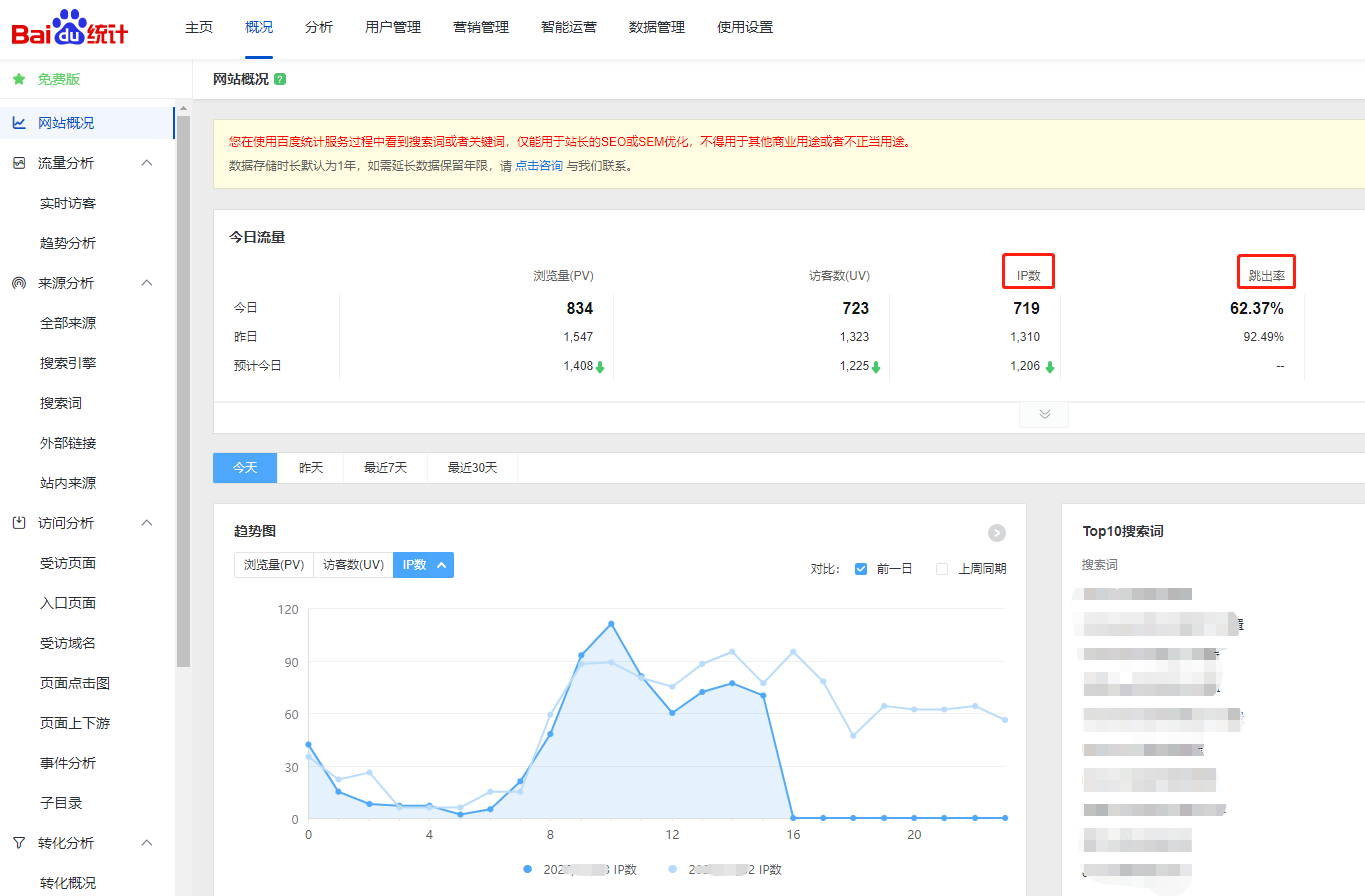Click green down arrow beside 1,408

[x=600, y=367]
